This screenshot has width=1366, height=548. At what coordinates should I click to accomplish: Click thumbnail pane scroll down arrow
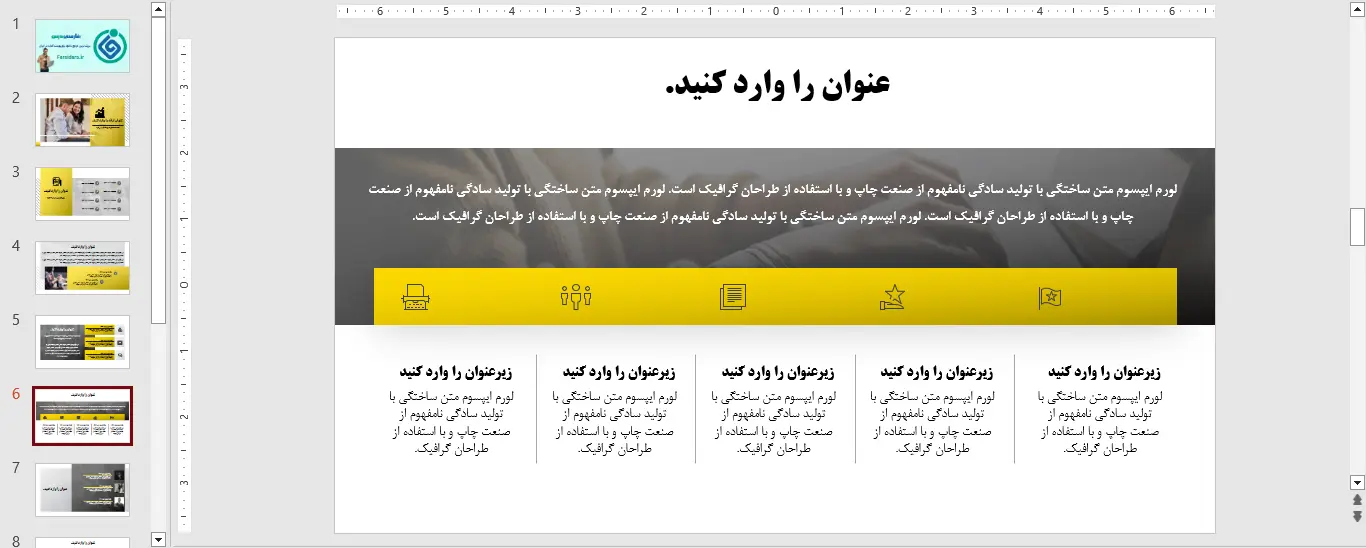pos(158,540)
